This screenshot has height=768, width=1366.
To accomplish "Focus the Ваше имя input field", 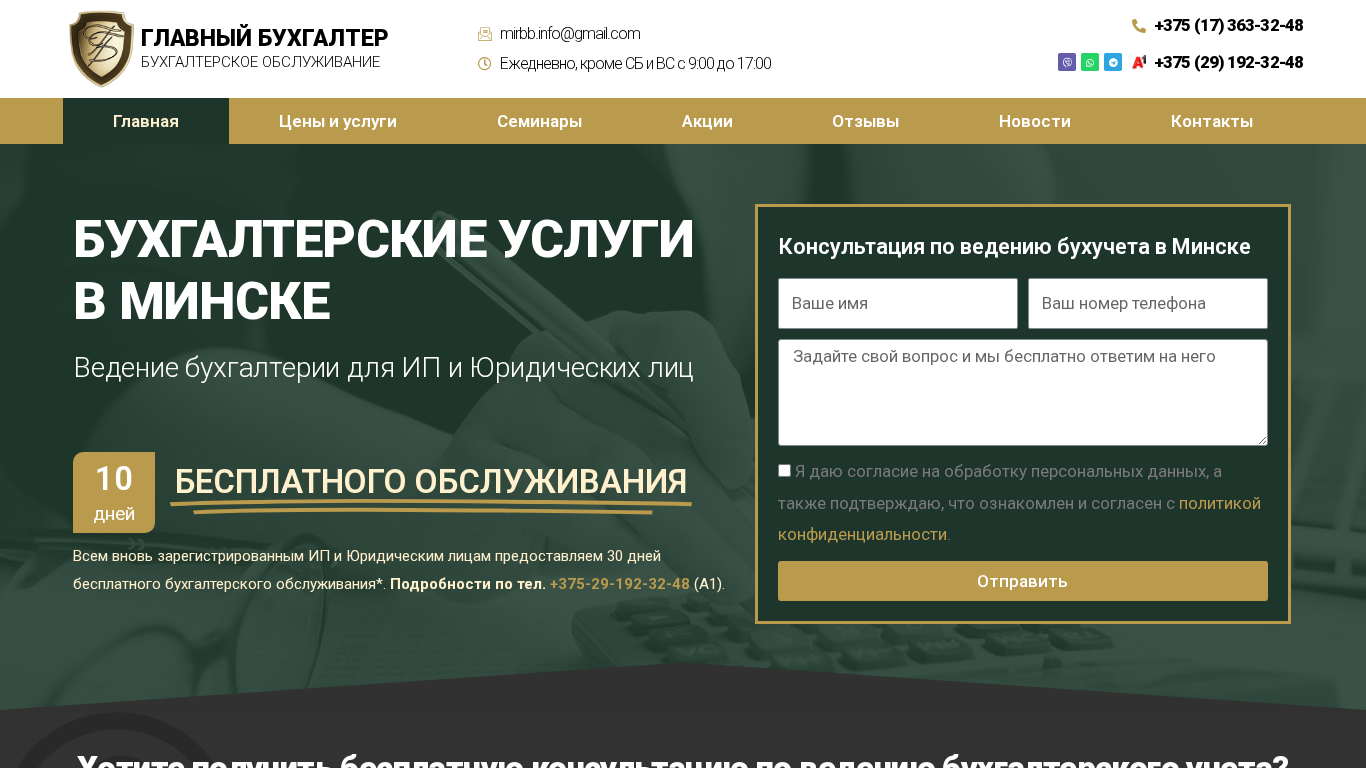I will click(898, 303).
